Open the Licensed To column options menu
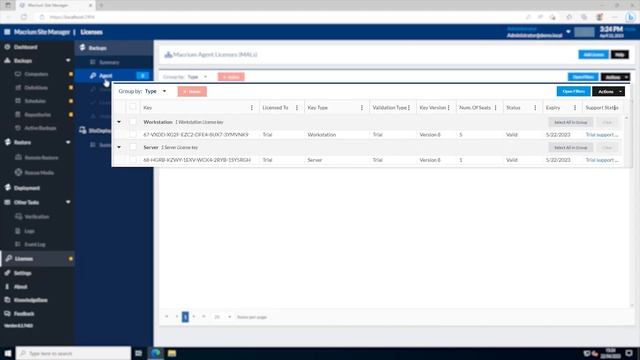Viewport: 640px width, 360px height. 297,108
